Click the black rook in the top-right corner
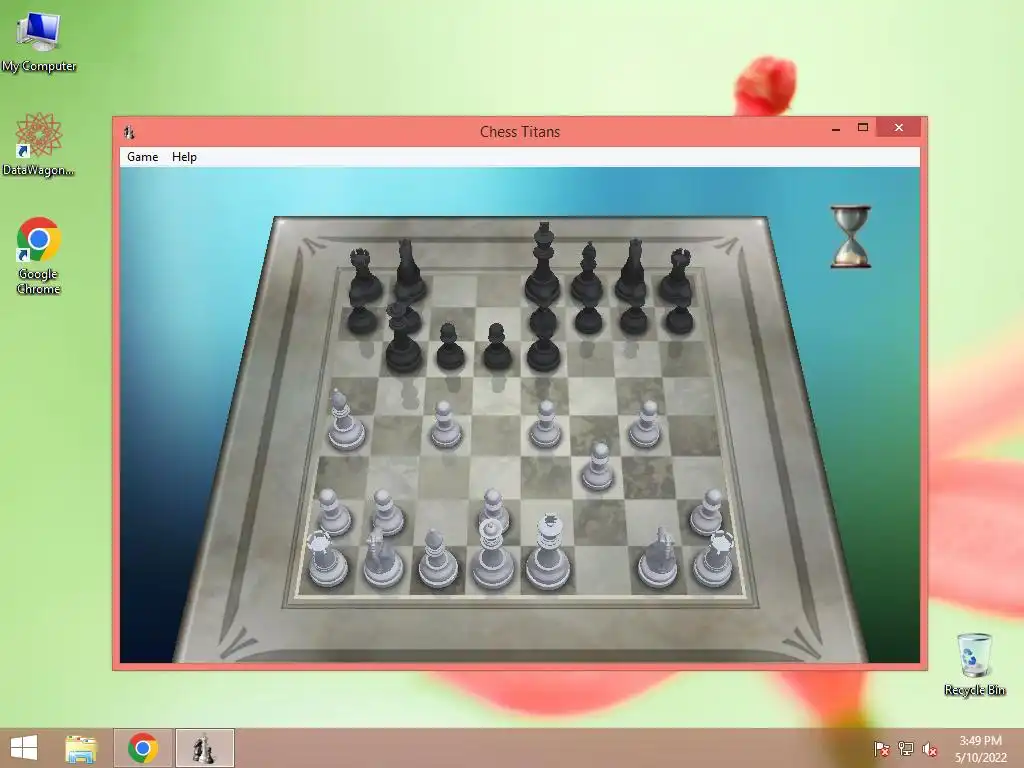This screenshot has height=768, width=1024. point(678,276)
